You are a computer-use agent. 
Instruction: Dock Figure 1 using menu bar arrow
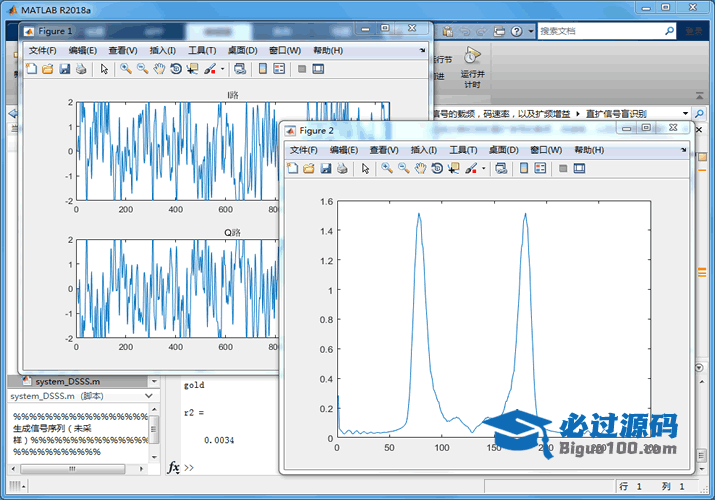(x=422, y=51)
